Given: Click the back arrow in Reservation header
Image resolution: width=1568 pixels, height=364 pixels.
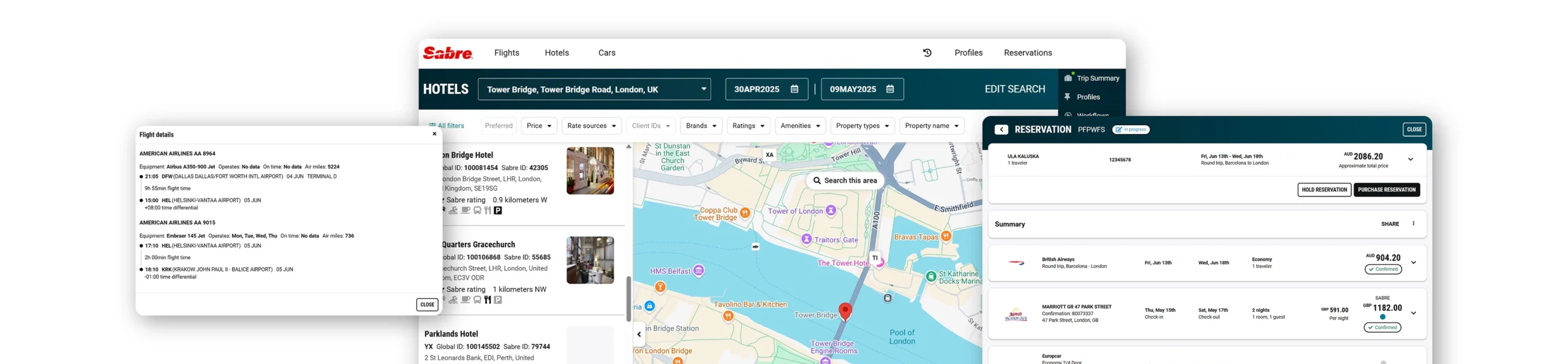Looking at the screenshot, I should coord(1001,129).
